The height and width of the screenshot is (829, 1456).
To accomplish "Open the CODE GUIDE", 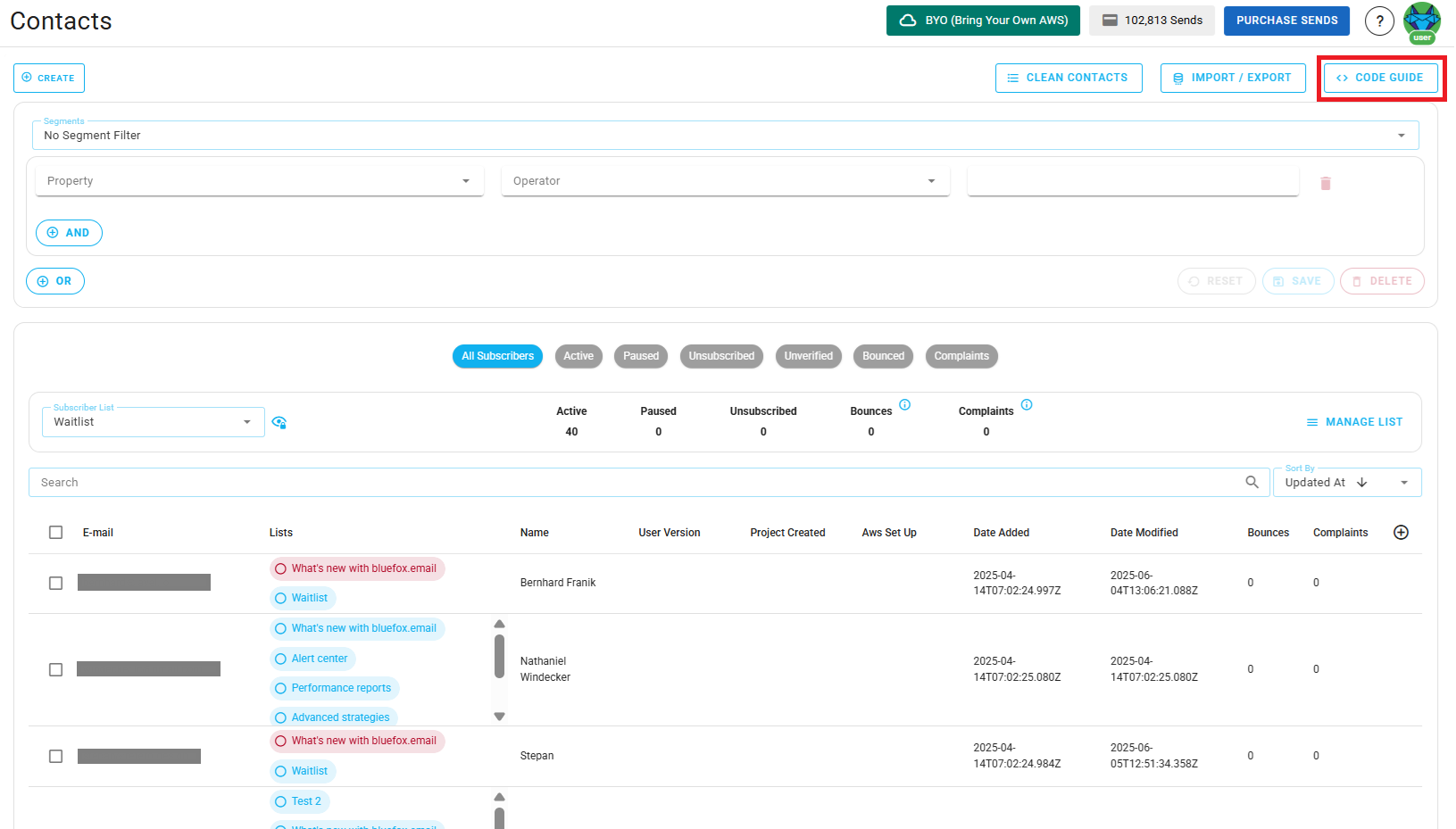I will [x=1380, y=78].
